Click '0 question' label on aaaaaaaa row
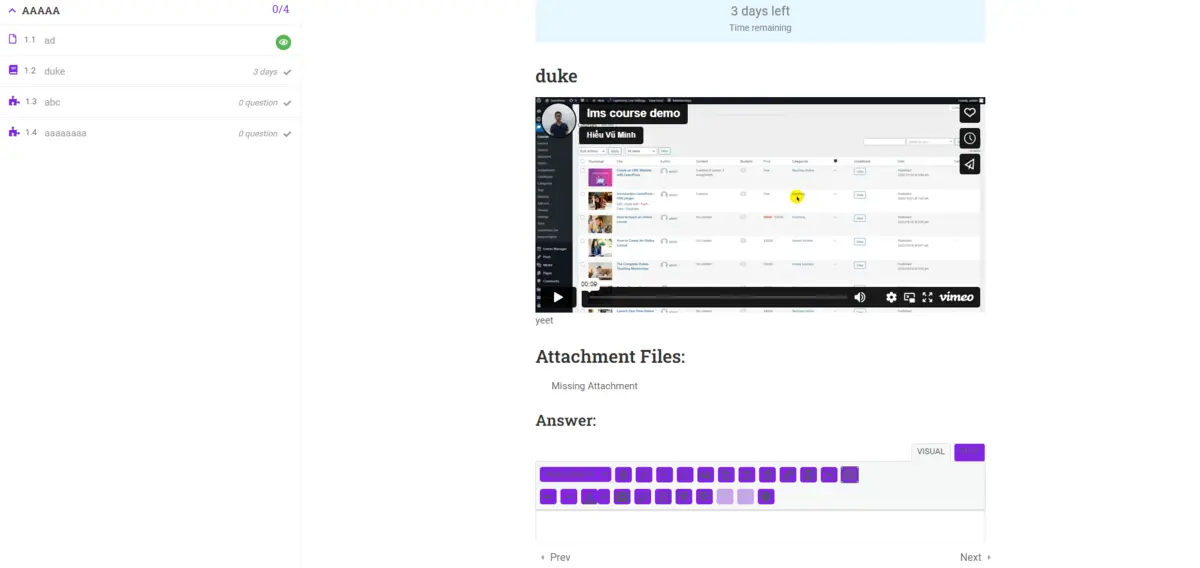Image resolution: width=1200 pixels, height=568 pixels. [x=258, y=134]
